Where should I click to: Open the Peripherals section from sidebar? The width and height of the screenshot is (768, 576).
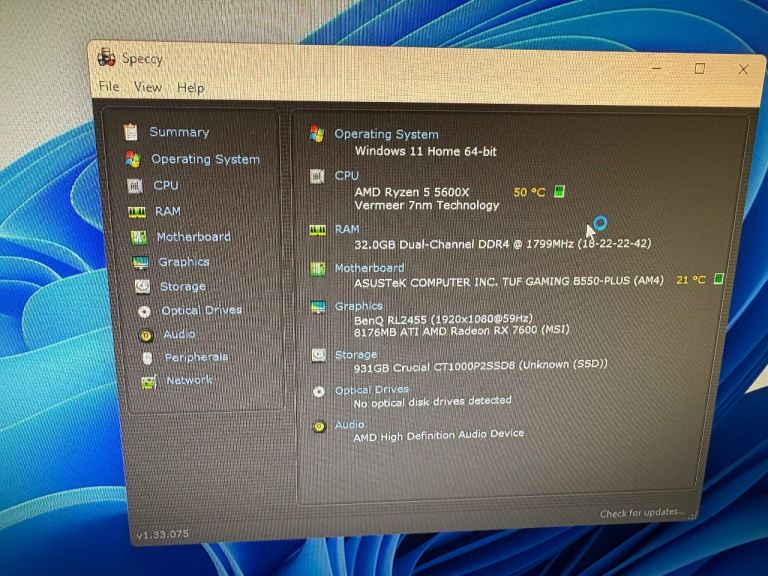pos(196,357)
